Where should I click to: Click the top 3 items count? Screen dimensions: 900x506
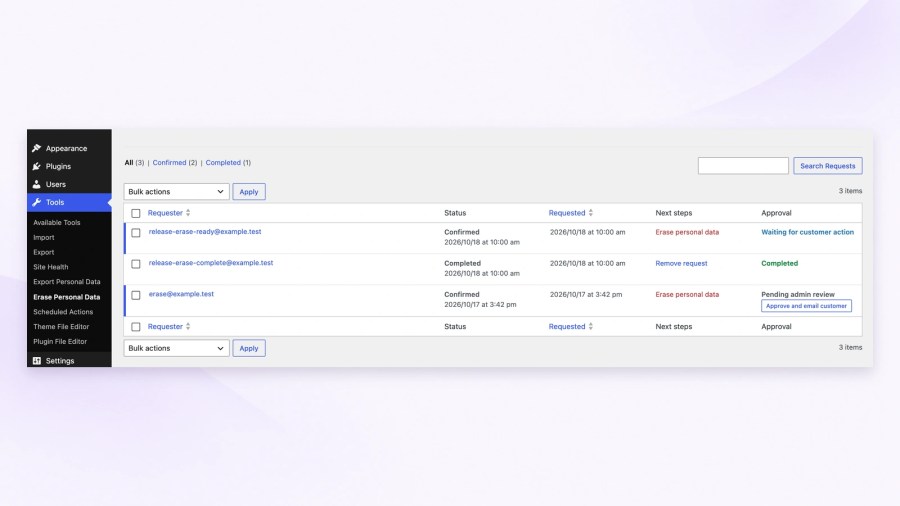point(850,191)
